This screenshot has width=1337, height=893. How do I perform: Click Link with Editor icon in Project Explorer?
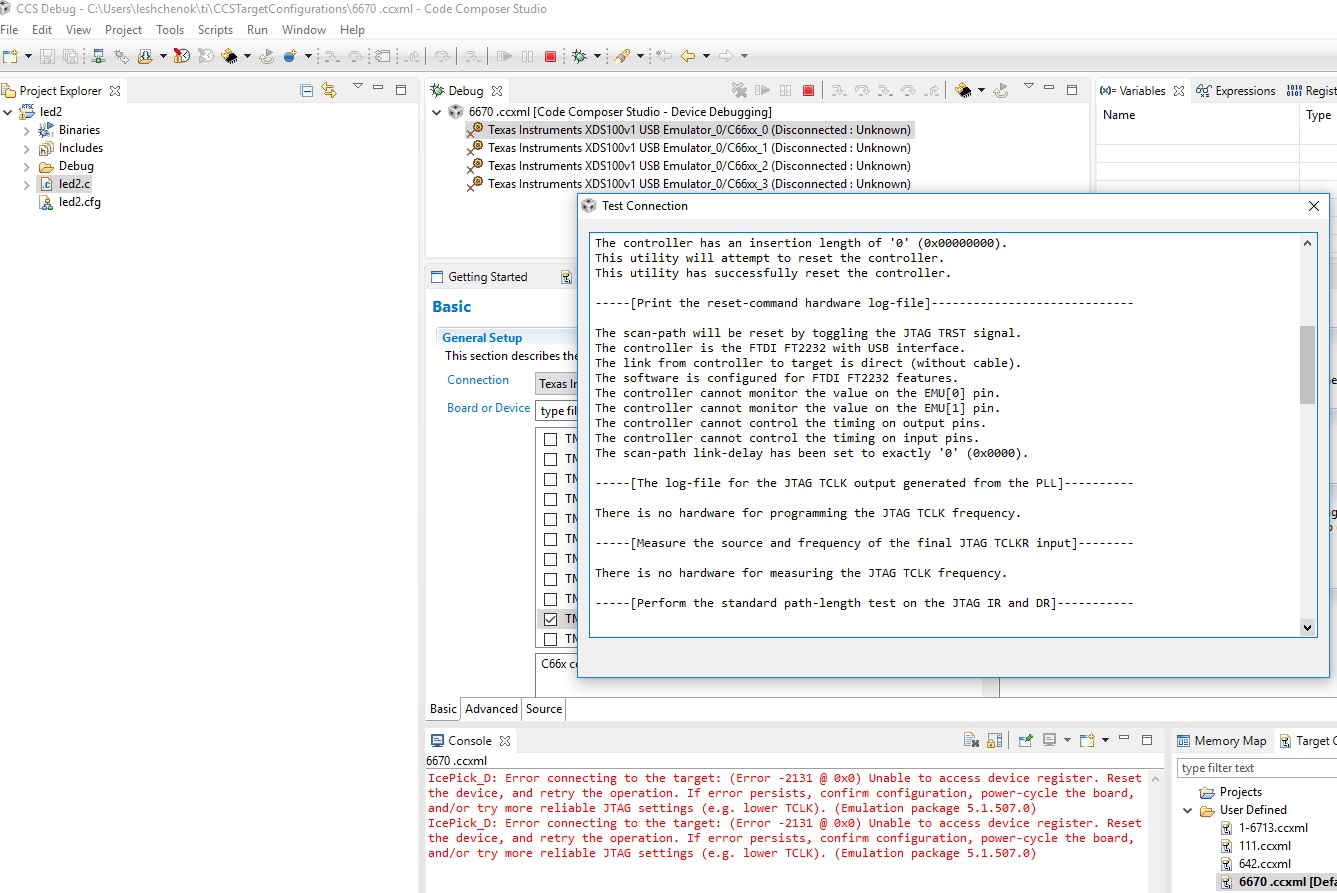pyautogui.click(x=329, y=90)
